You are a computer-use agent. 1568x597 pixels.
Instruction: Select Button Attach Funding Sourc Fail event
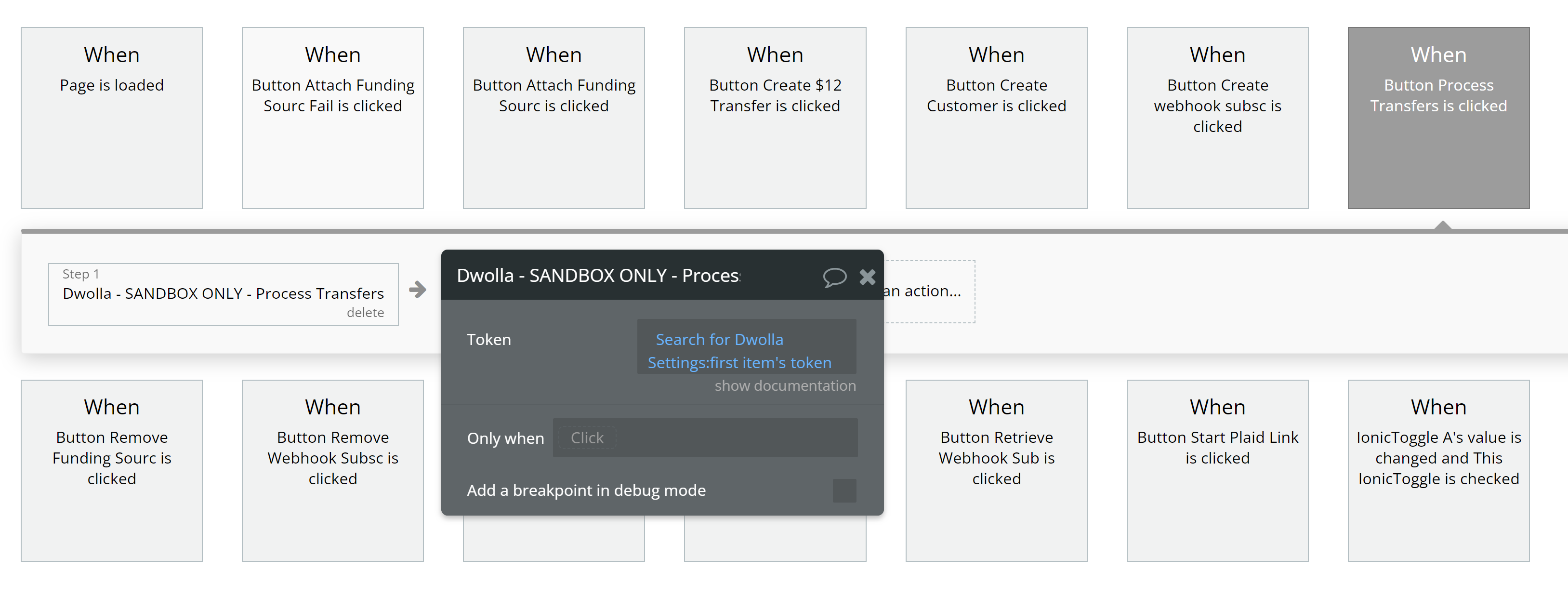click(x=332, y=118)
